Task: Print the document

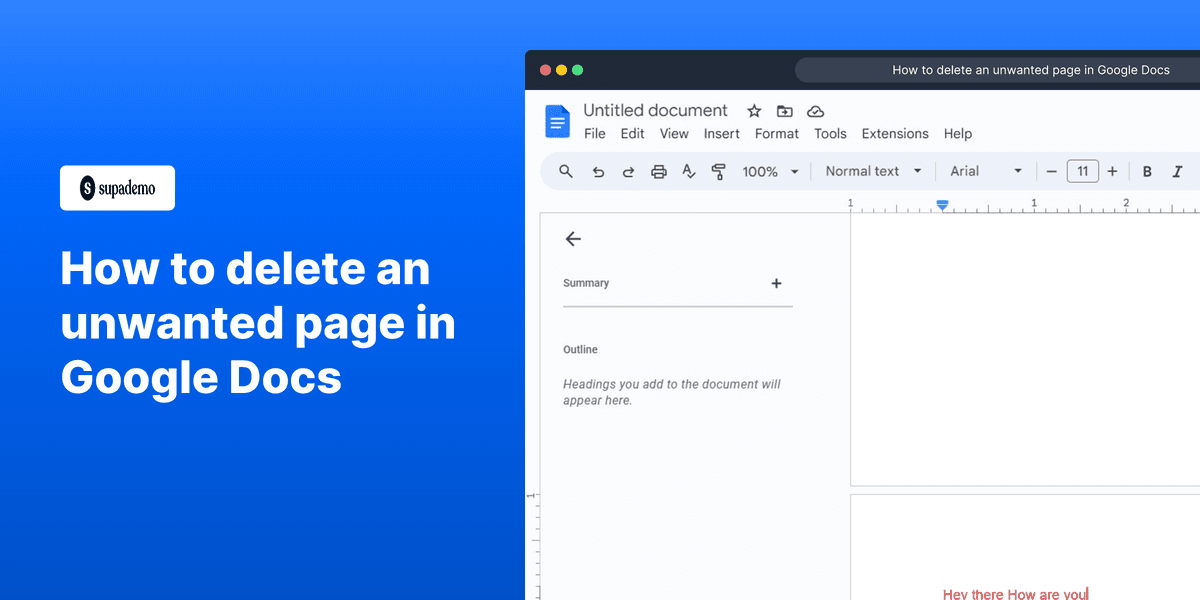Action: 658,171
